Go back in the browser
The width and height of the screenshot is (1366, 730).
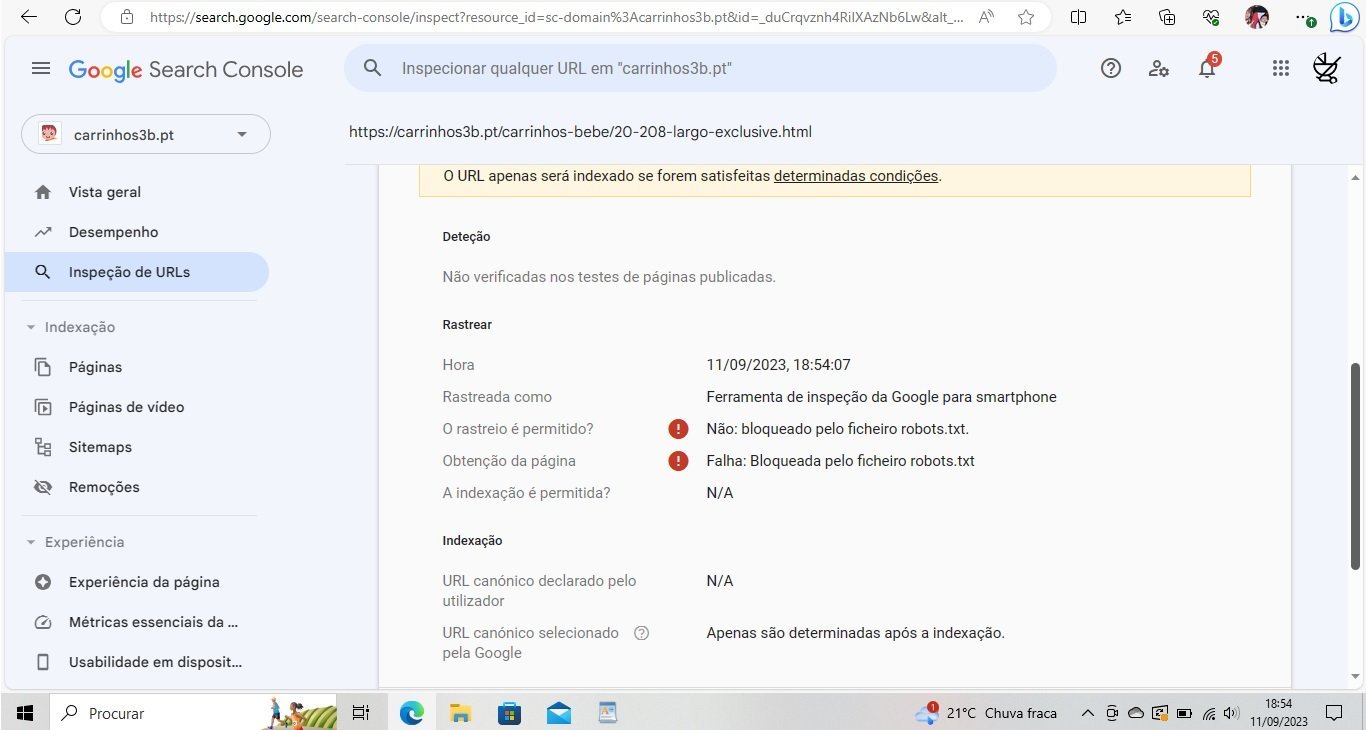point(28,17)
